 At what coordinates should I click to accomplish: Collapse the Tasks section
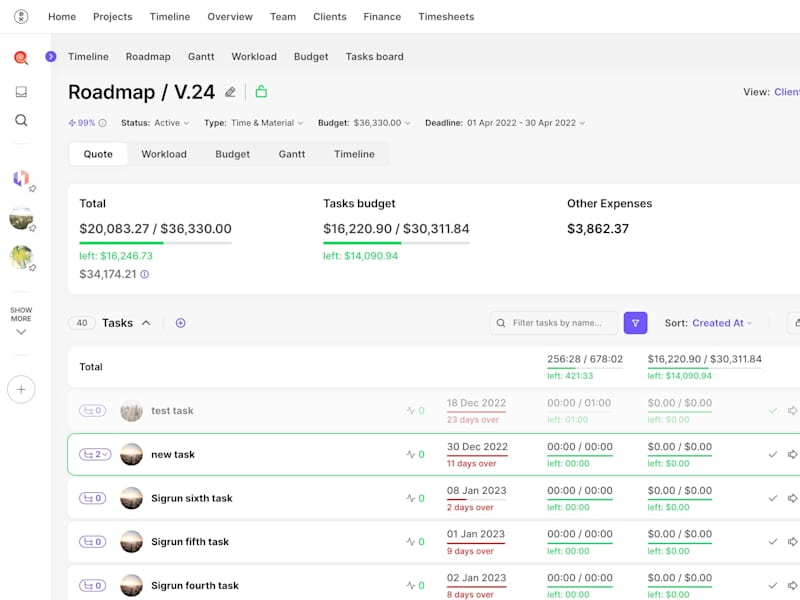pos(146,323)
